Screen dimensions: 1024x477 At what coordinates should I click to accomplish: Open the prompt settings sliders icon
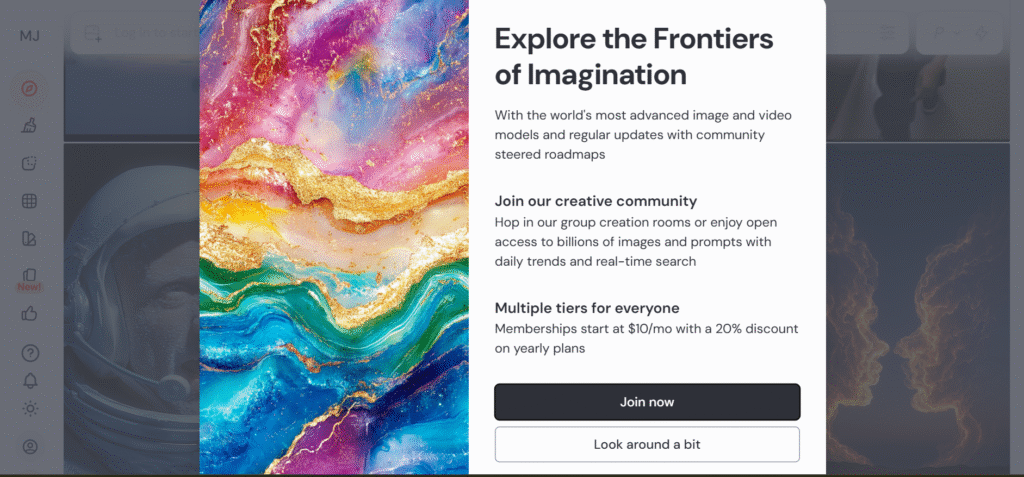point(888,34)
